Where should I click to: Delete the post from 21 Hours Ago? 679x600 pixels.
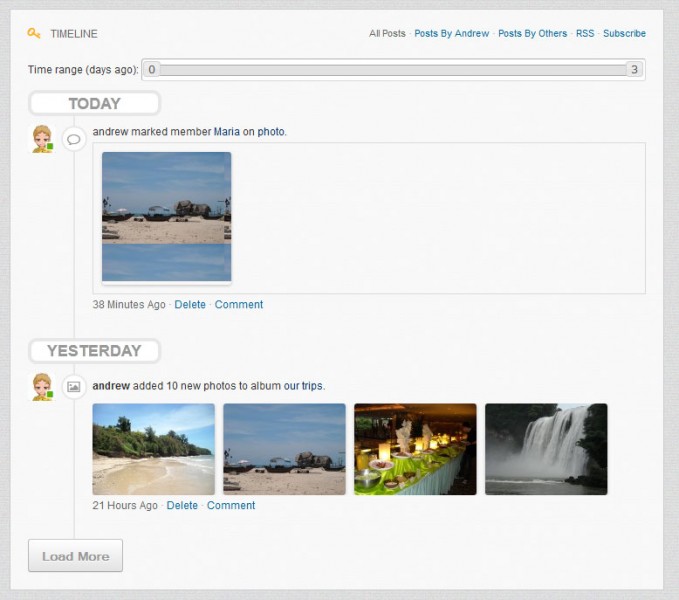[182, 505]
